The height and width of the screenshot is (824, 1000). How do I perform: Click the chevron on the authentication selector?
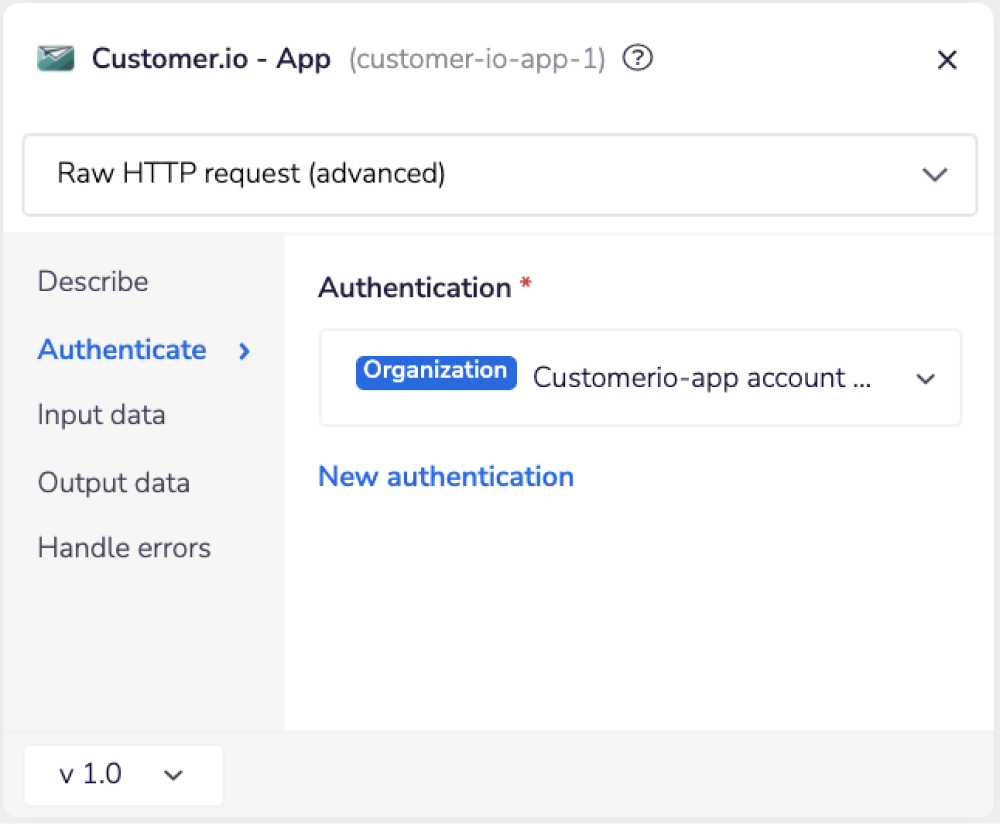pos(925,378)
